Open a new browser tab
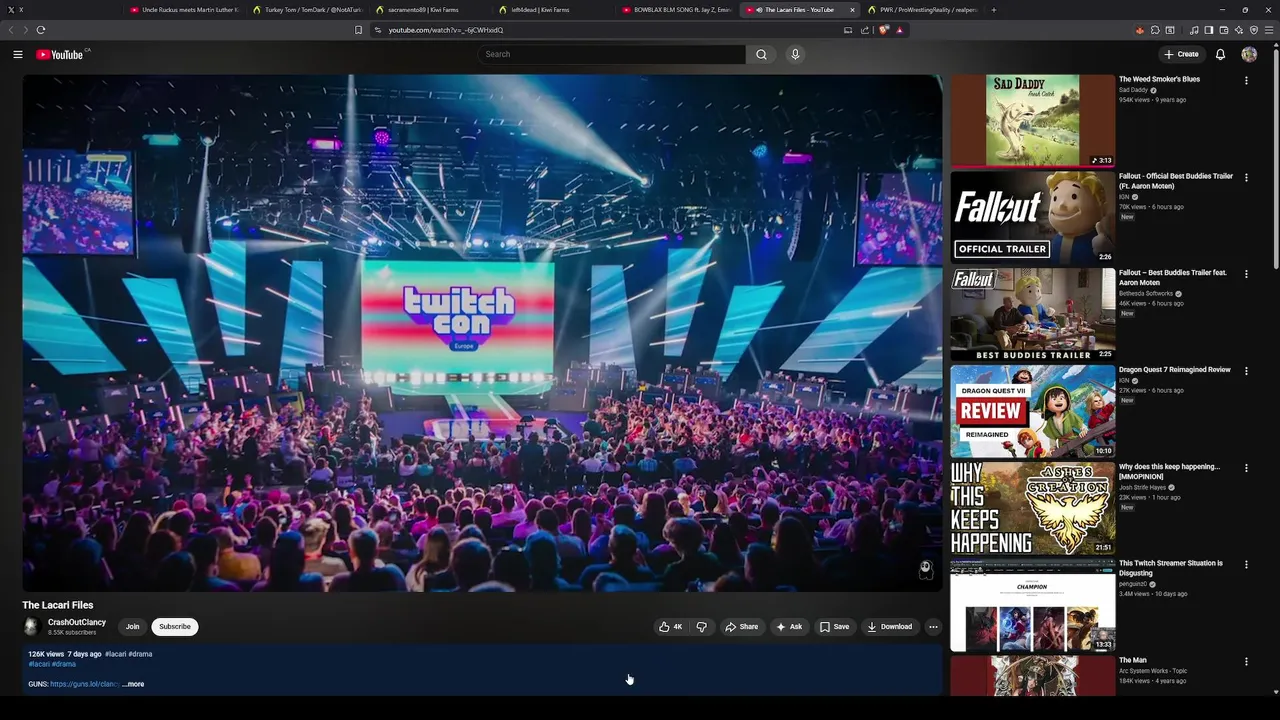 993,10
